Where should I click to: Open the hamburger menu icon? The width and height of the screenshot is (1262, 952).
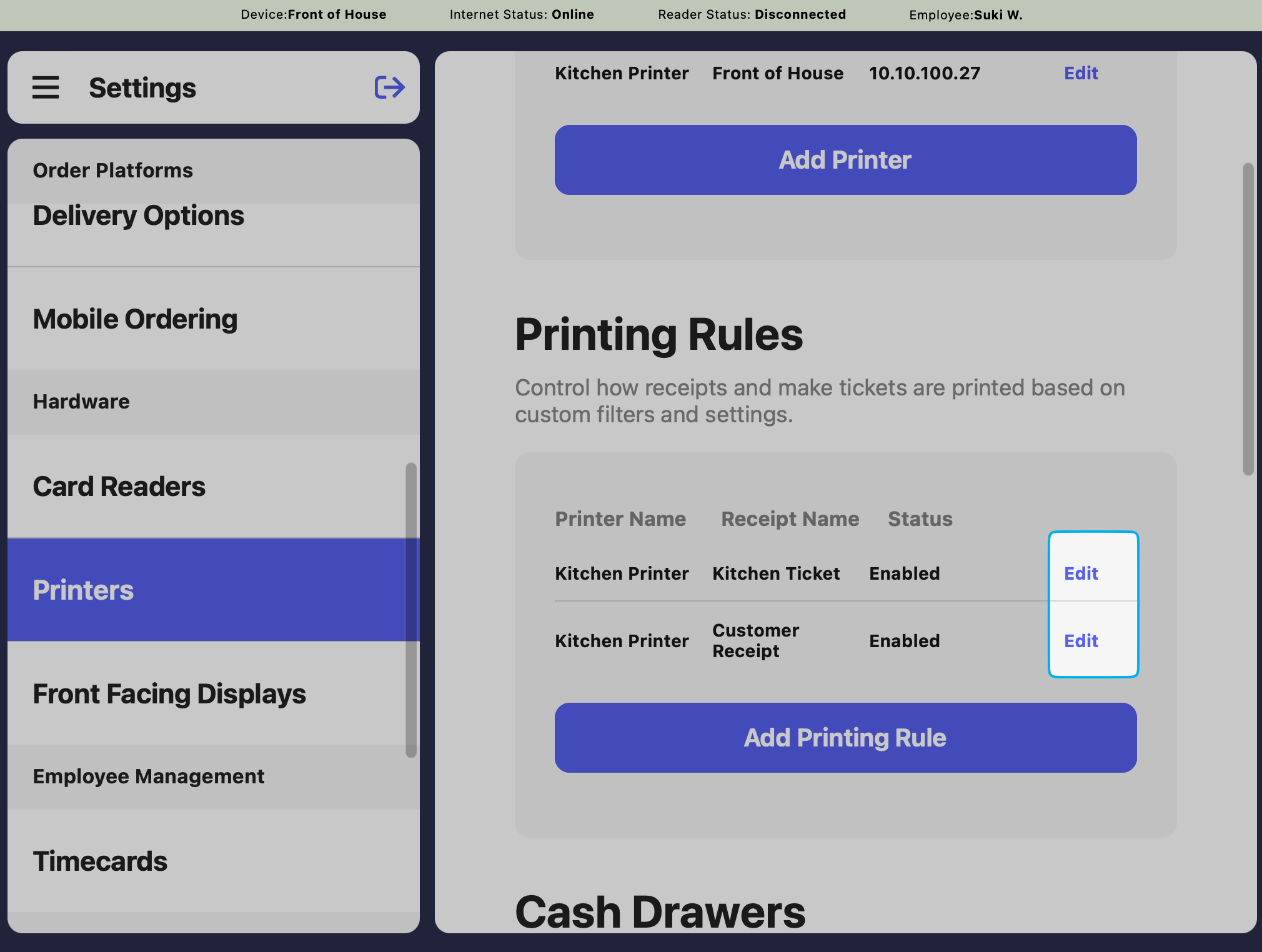point(46,87)
